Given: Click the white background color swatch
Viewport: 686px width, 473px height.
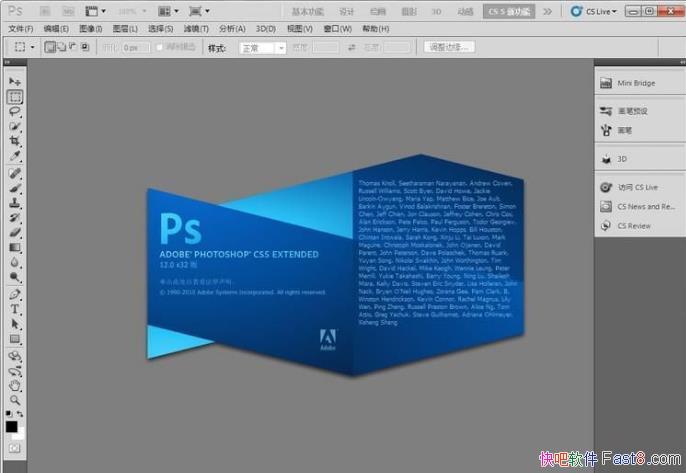Looking at the screenshot, I should click(x=20, y=435).
